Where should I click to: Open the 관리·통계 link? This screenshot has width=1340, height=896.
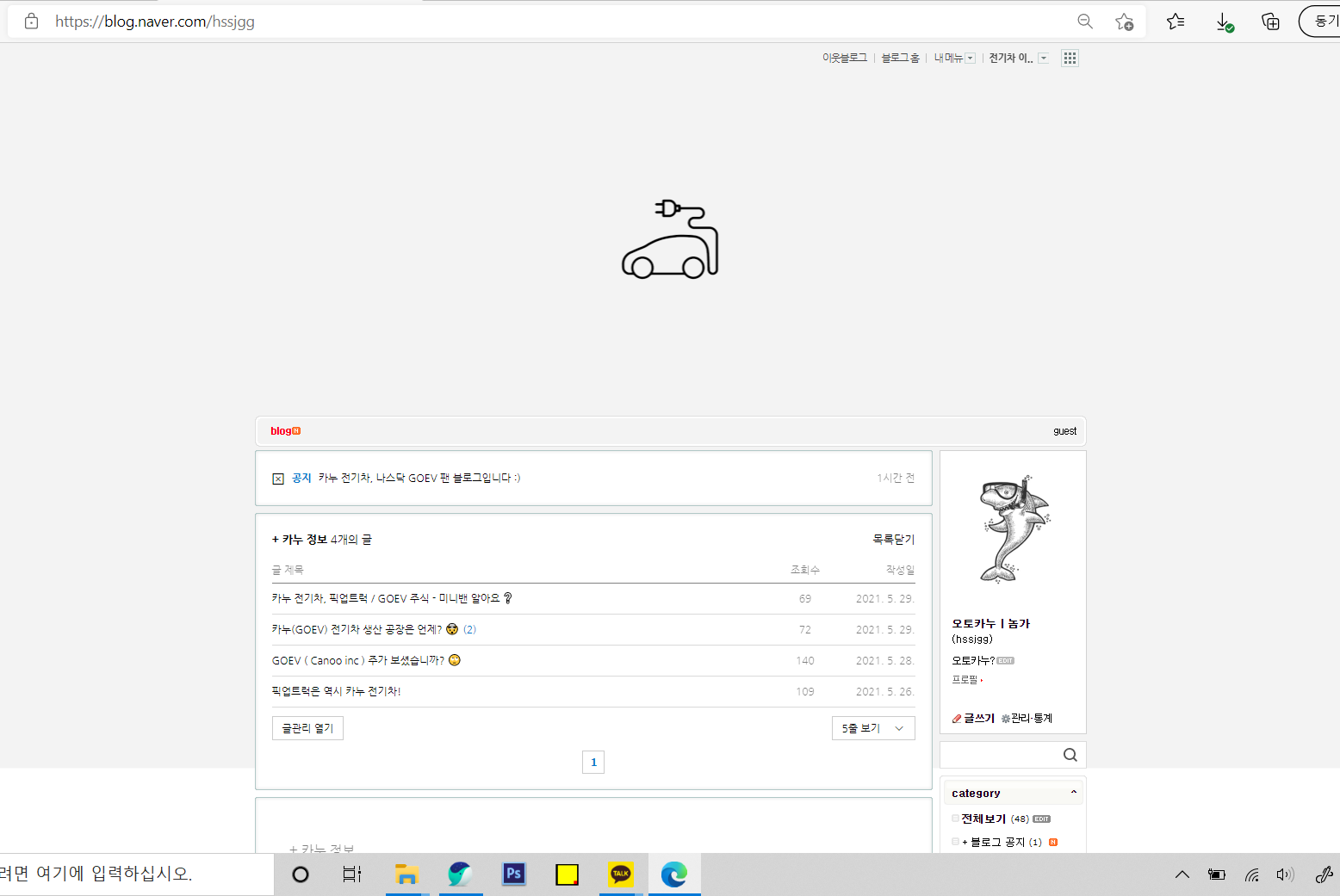click(x=1032, y=719)
